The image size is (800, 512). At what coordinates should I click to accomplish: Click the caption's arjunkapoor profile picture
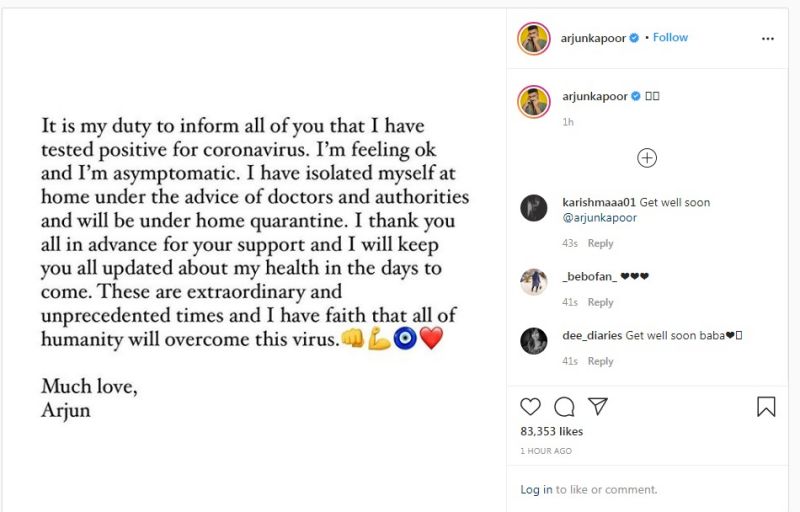[x=534, y=100]
